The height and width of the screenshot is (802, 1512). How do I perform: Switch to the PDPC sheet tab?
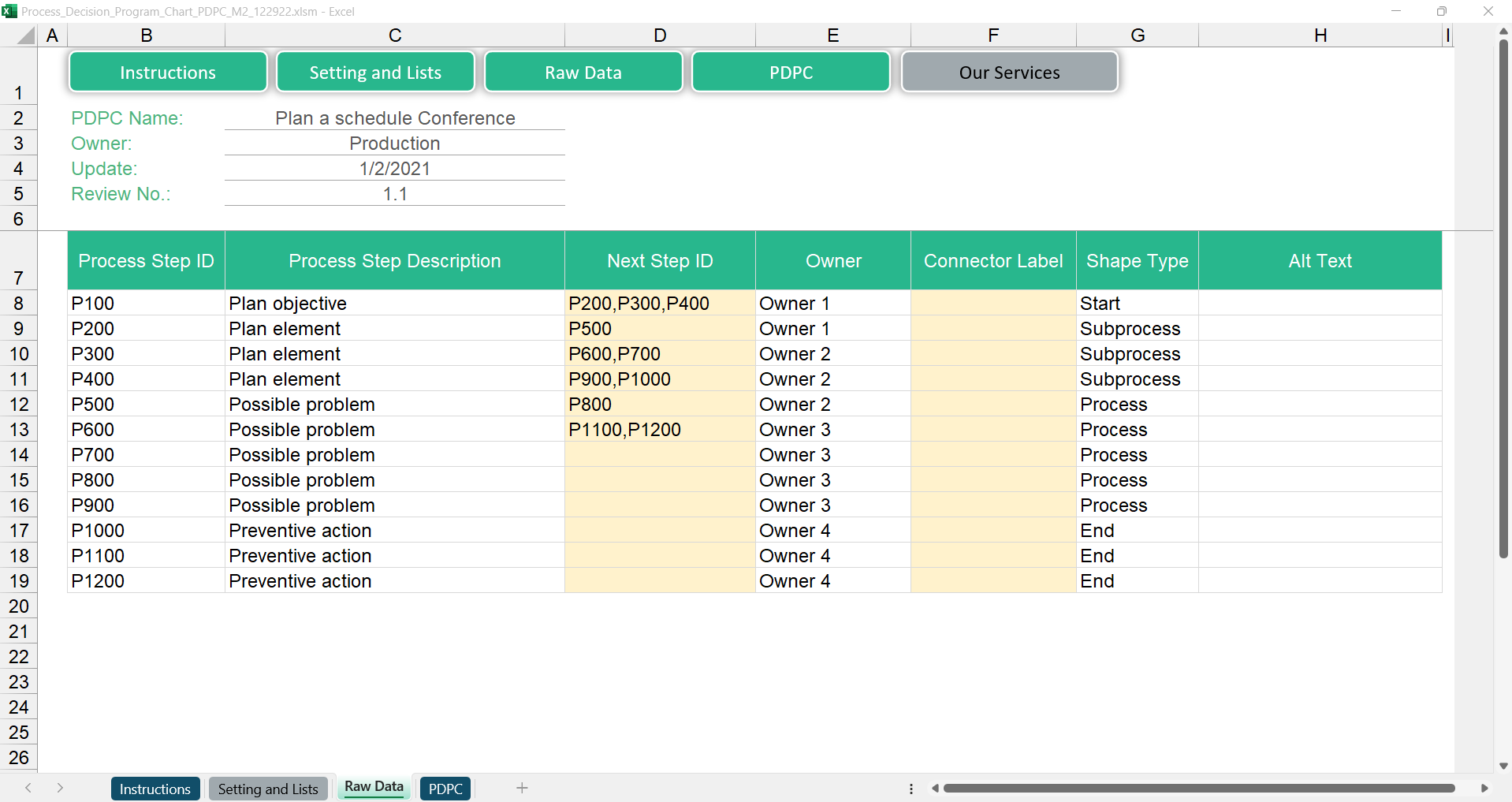[x=445, y=789]
